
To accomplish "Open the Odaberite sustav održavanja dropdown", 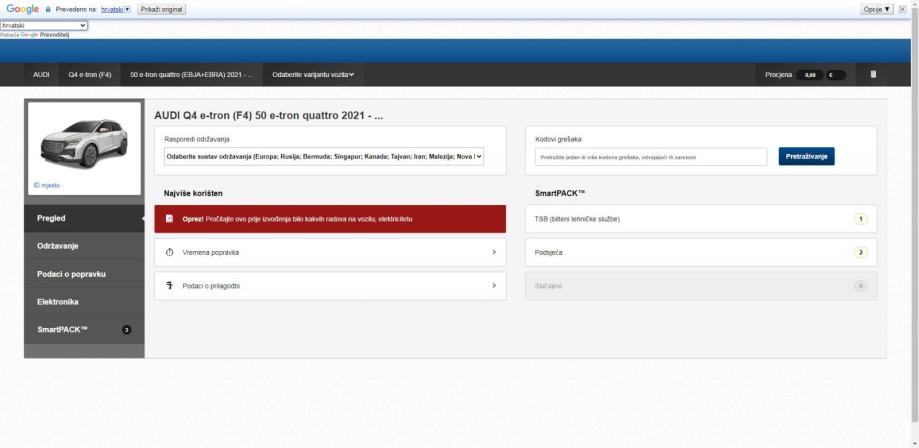I will (x=324, y=157).
